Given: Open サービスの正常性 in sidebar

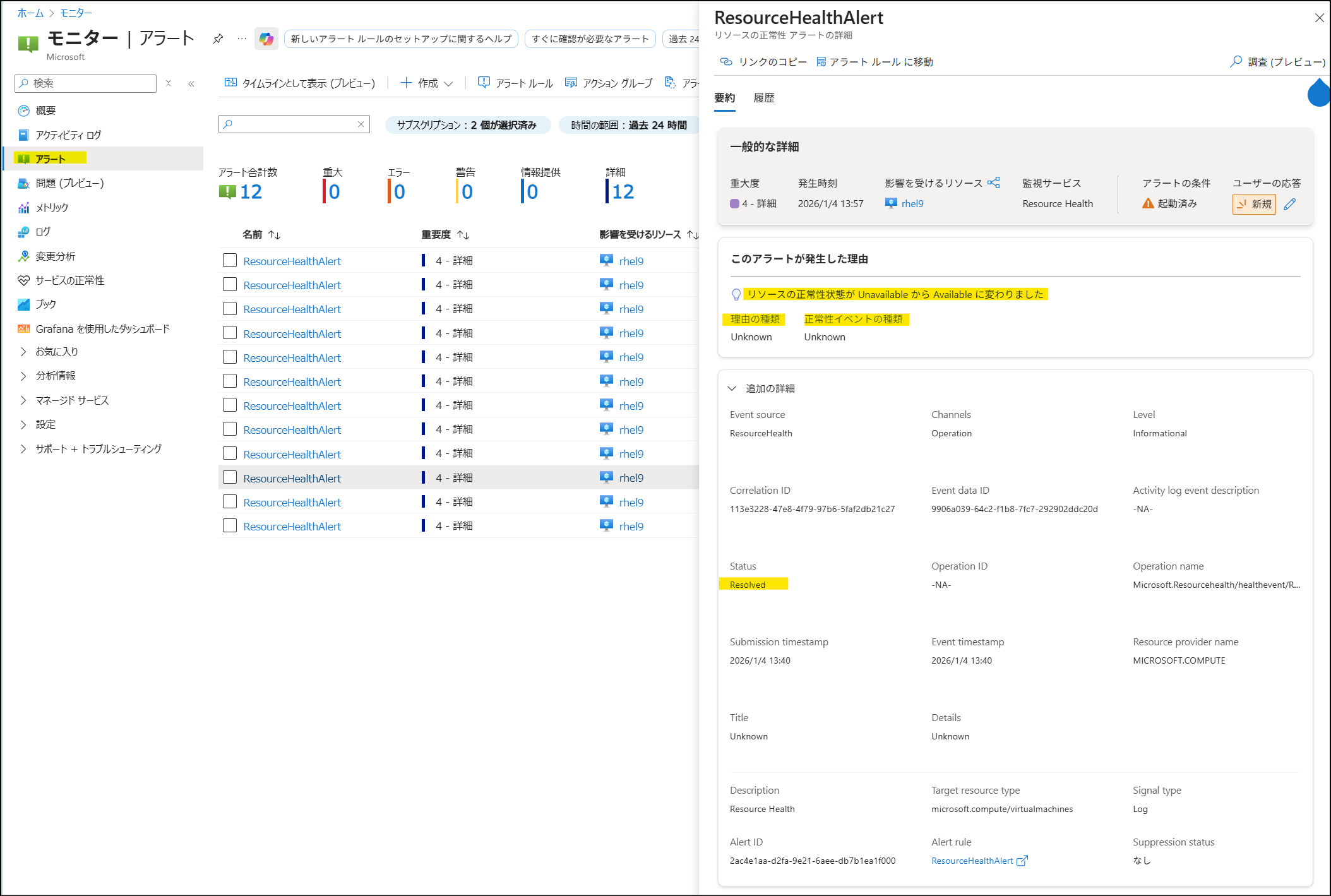Looking at the screenshot, I should pos(69,280).
